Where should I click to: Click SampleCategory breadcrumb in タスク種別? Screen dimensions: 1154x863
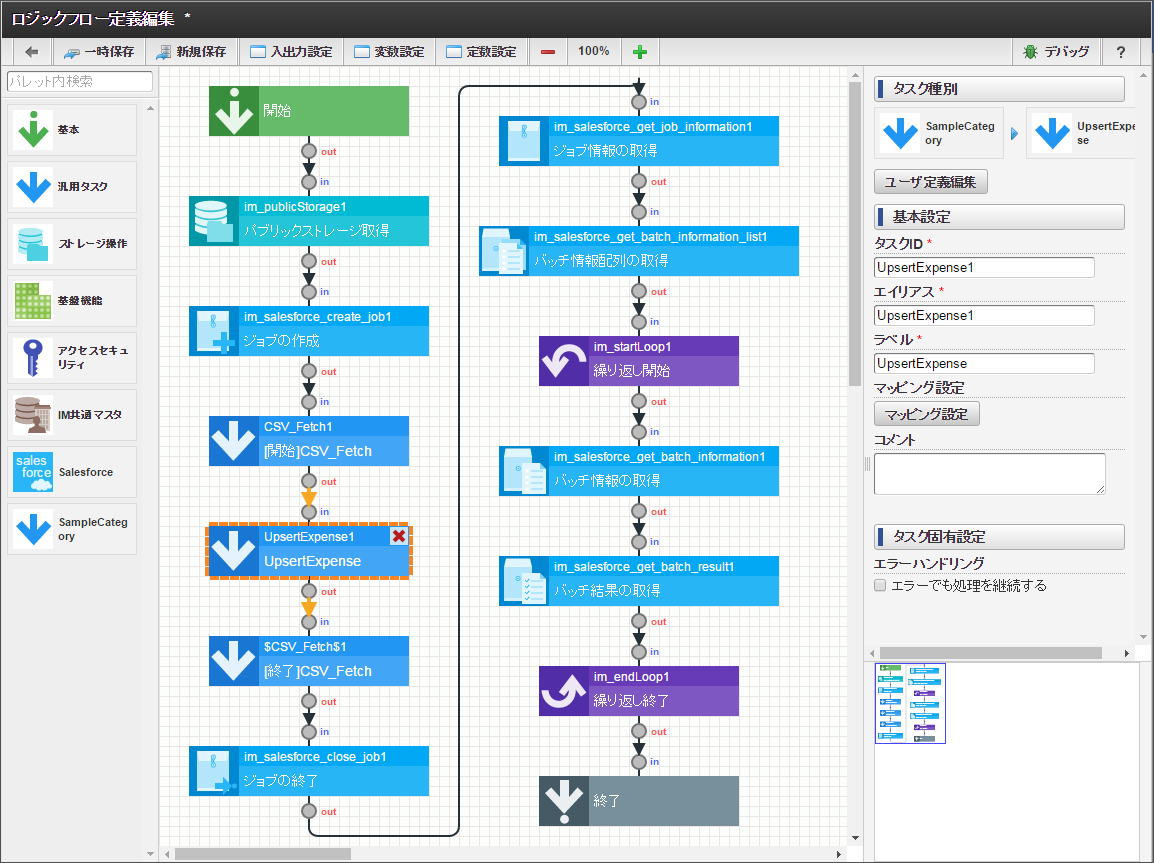pyautogui.click(x=939, y=133)
